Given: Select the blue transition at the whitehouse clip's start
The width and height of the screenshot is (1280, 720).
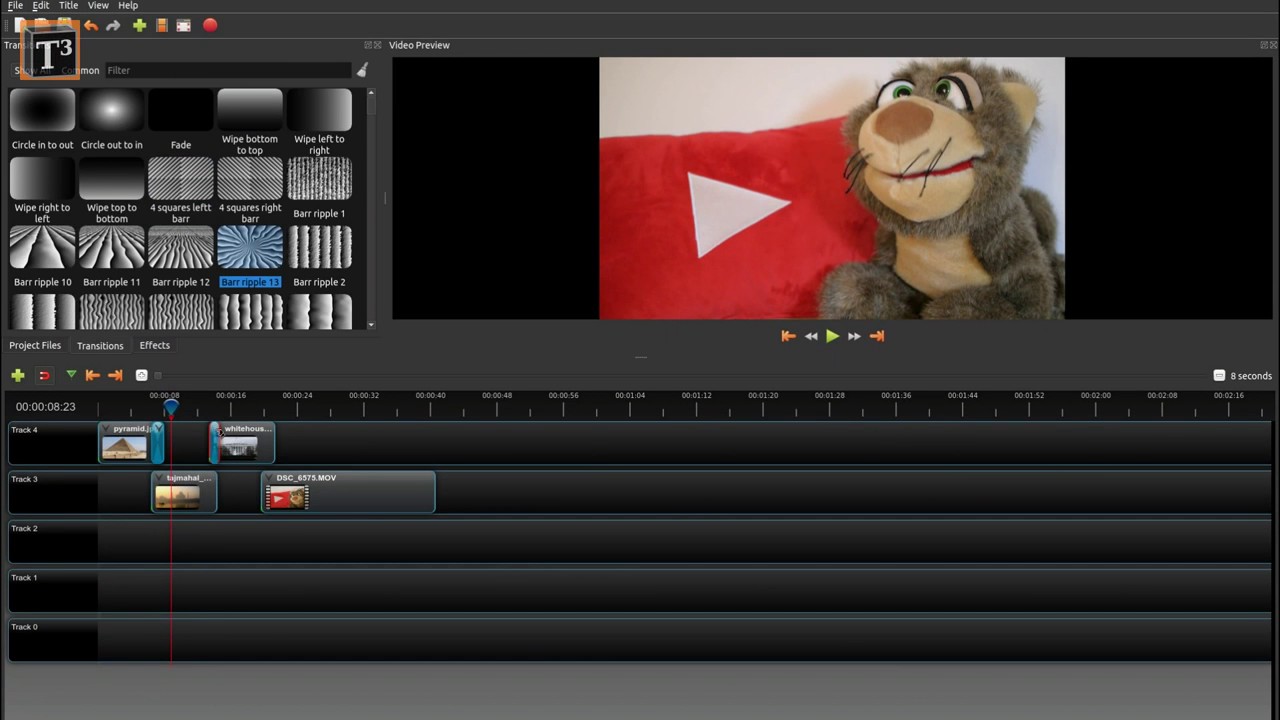Looking at the screenshot, I should tap(214, 442).
